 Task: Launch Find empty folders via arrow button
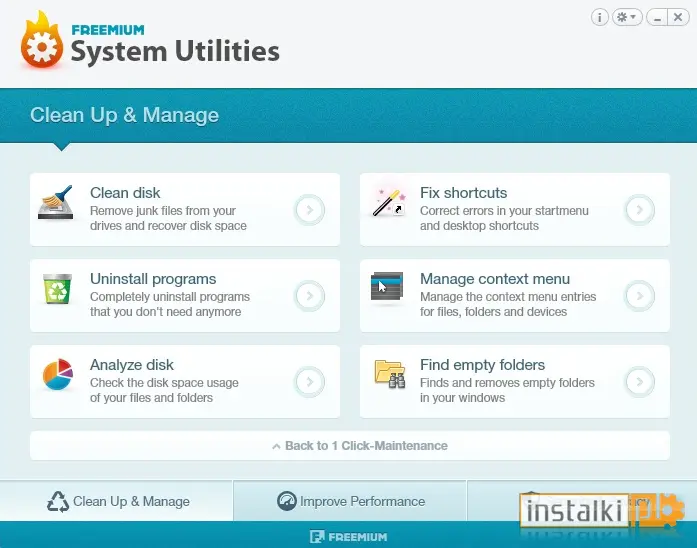(639, 381)
